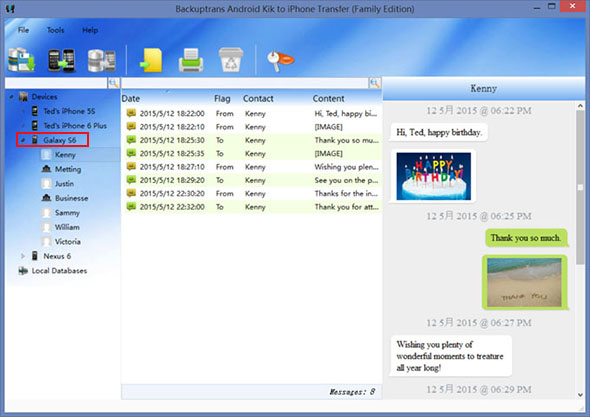Click the Date column header

131,99
